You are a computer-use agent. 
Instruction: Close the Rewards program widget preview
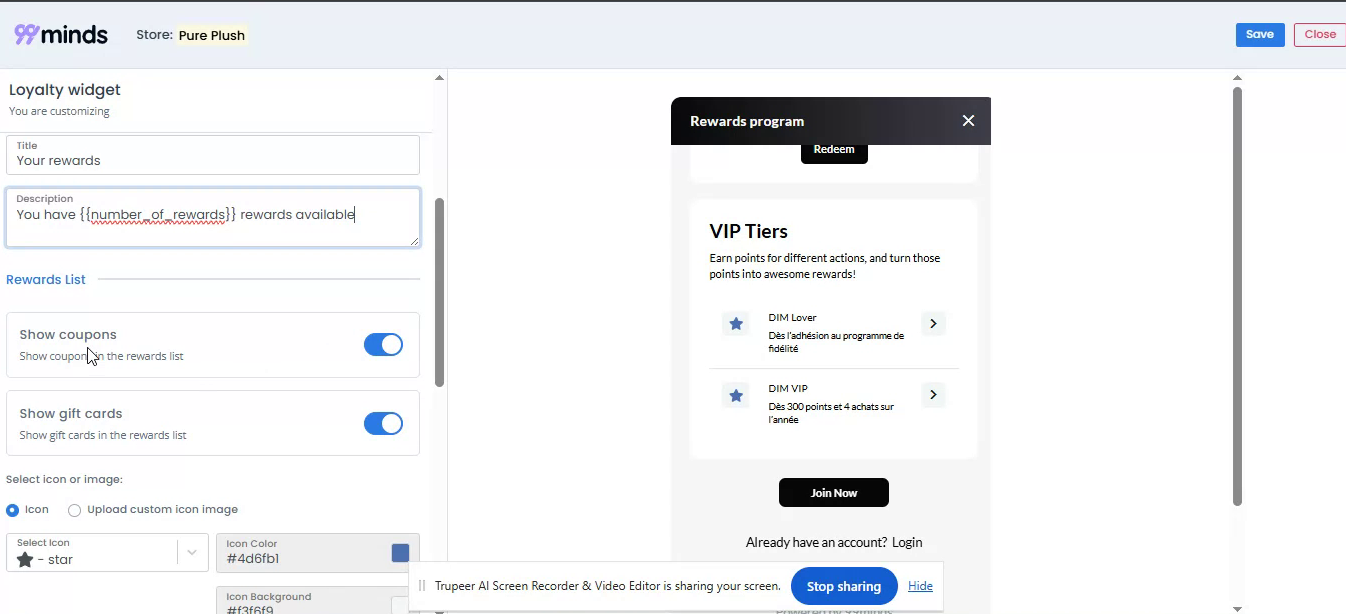click(x=968, y=121)
